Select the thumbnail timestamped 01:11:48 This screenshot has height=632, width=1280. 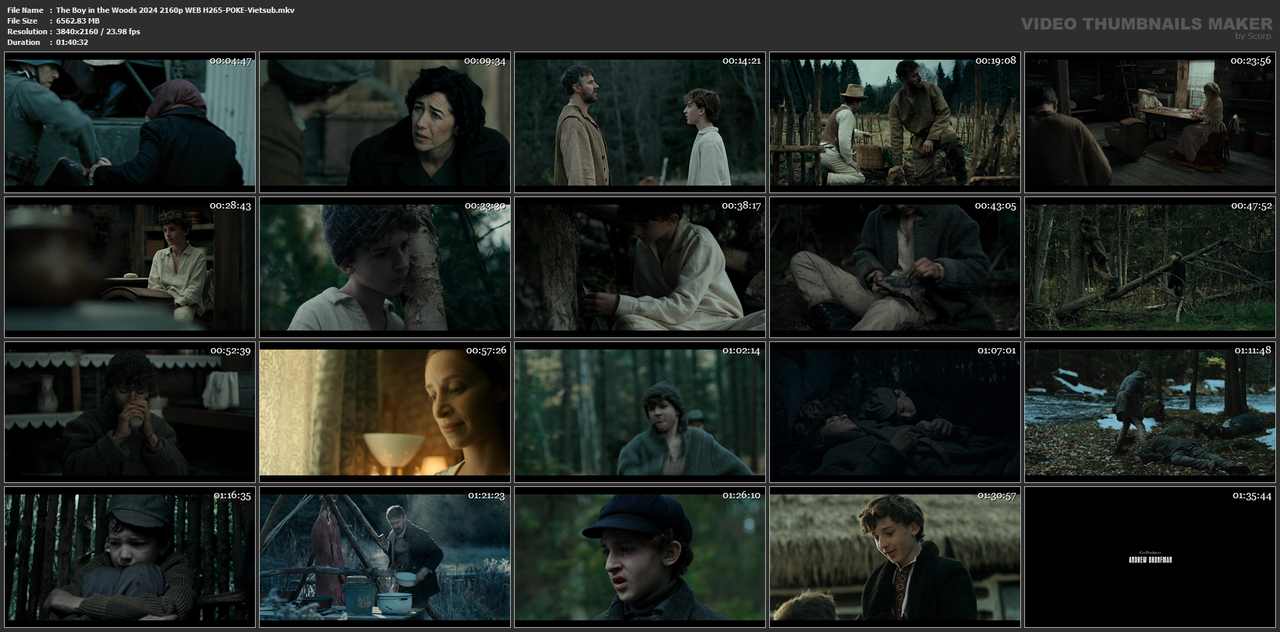tap(1150, 411)
